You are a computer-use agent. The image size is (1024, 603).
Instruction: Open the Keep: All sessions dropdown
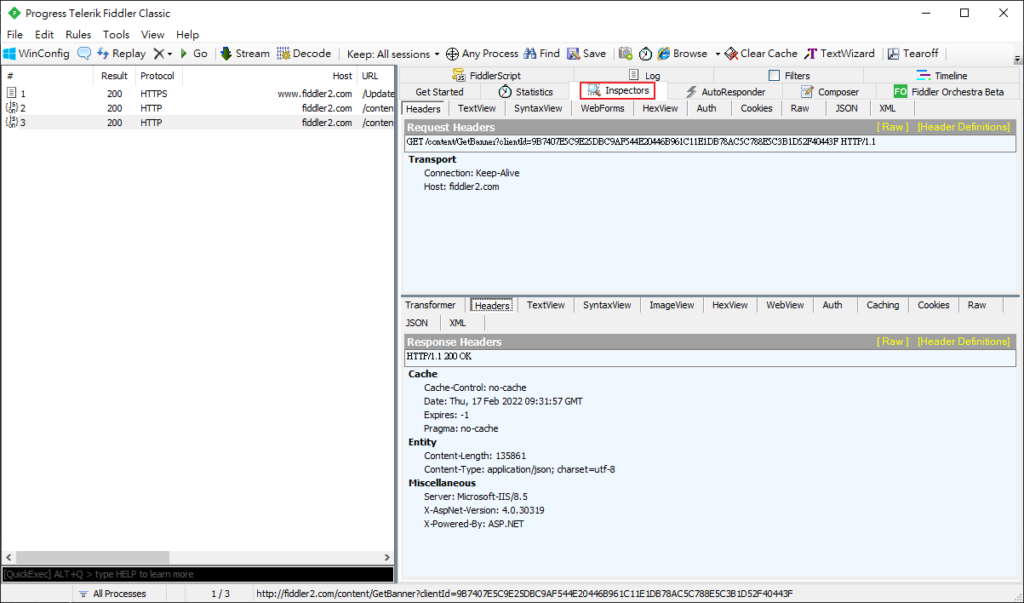click(393, 54)
